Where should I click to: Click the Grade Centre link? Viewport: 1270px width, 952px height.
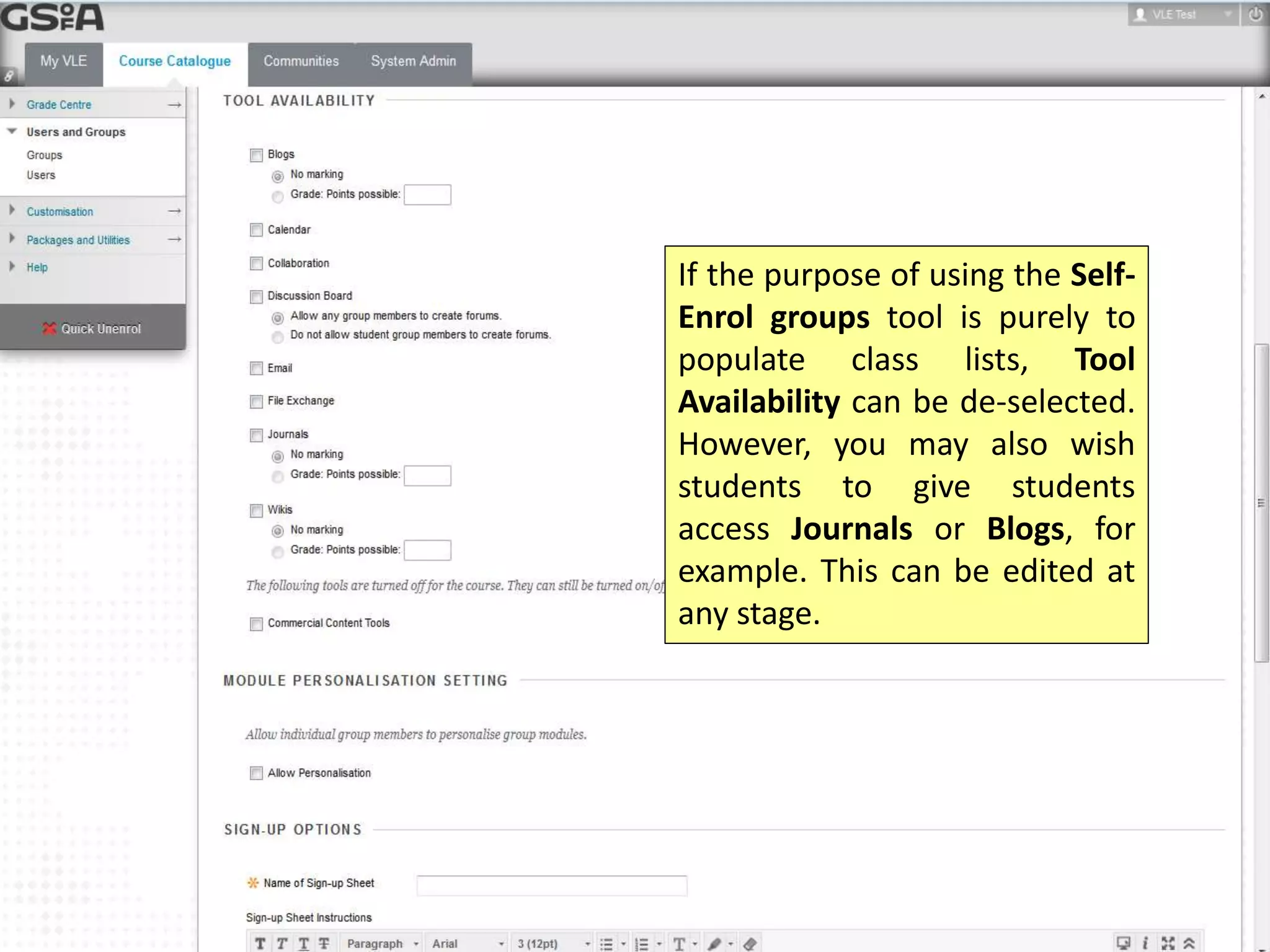click(59, 105)
